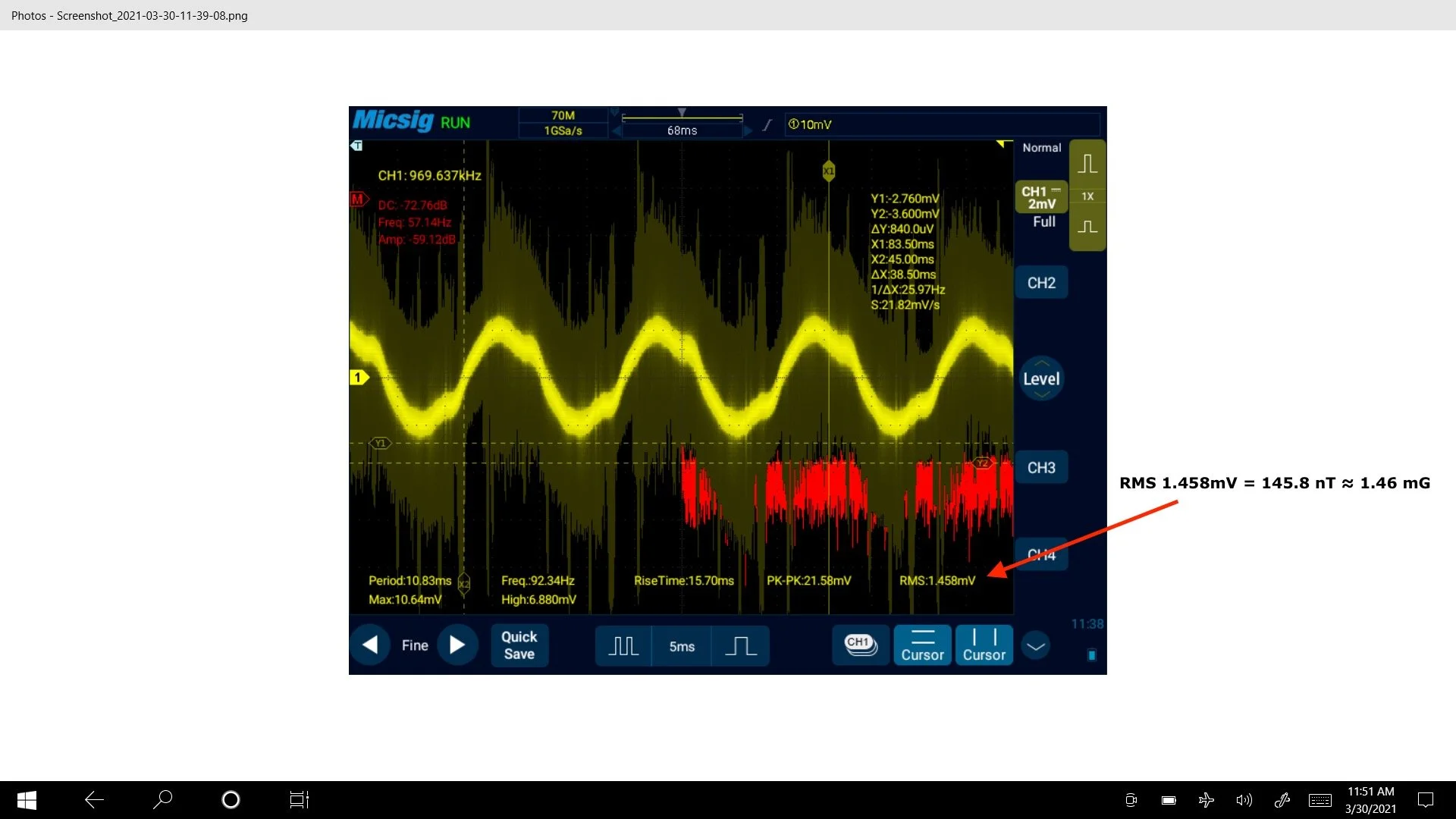Click the pulse train icon left of 5ms
1456x819 pixels.
click(x=623, y=645)
